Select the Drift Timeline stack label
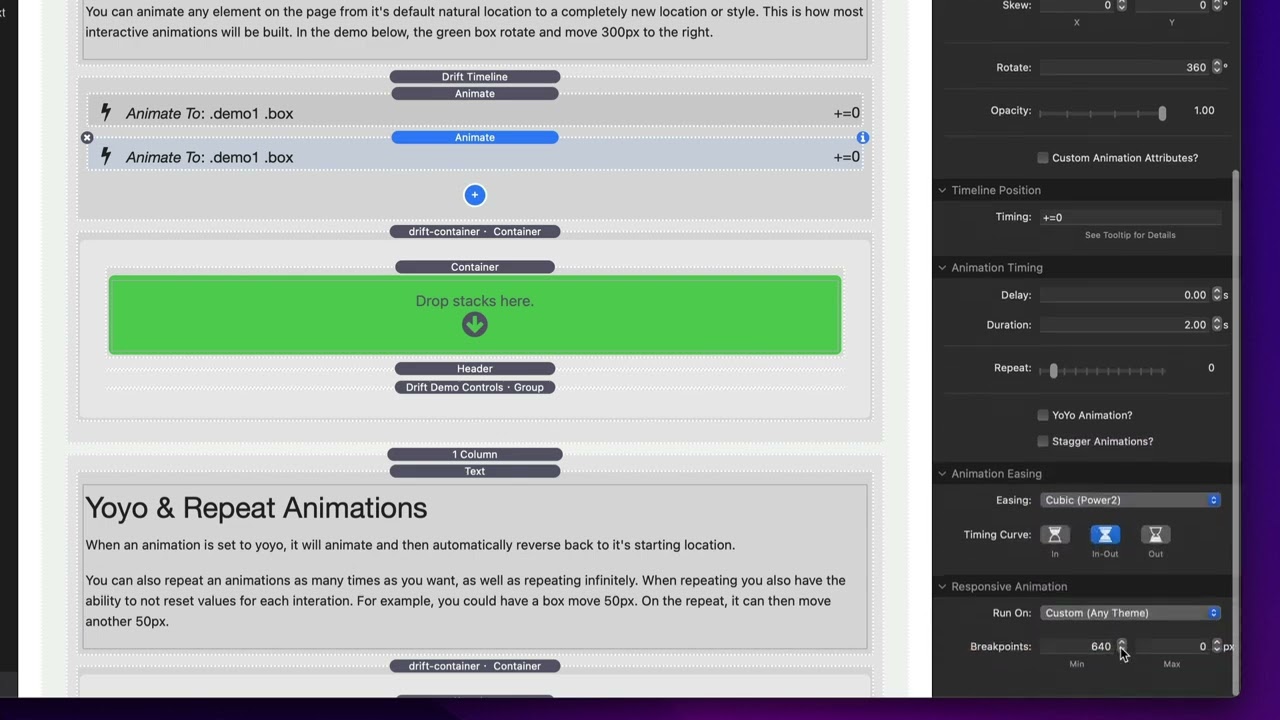Viewport: 1280px width, 720px height. [x=475, y=77]
